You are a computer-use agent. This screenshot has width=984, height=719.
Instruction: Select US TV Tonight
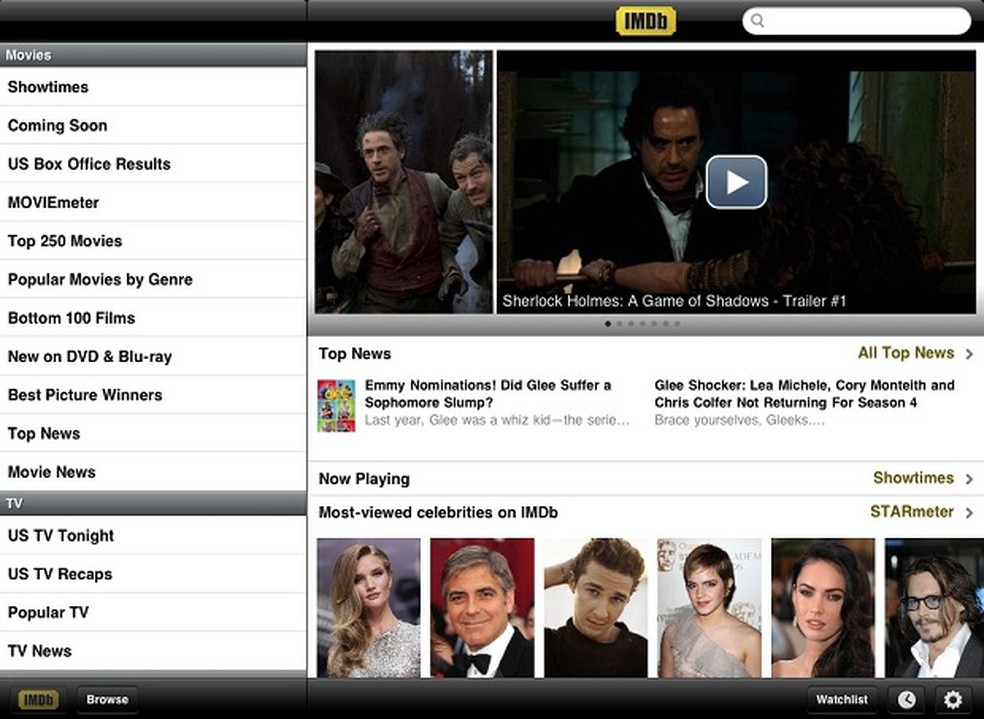pyautogui.click(x=153, y=535)
